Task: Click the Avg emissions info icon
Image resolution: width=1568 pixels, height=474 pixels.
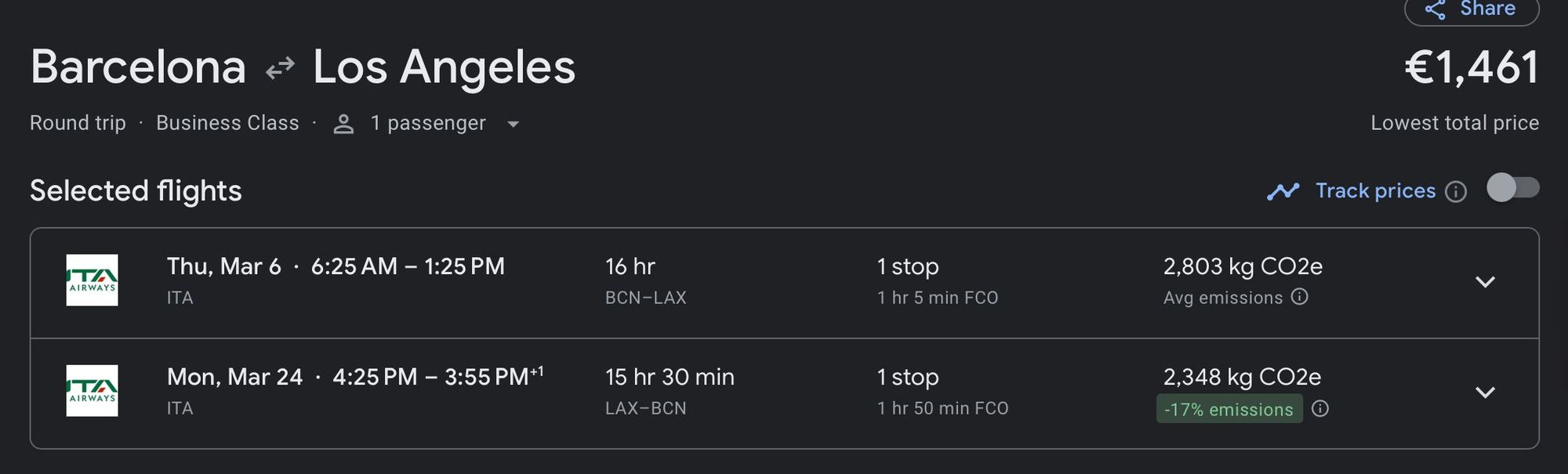Action: point(1300,297)
